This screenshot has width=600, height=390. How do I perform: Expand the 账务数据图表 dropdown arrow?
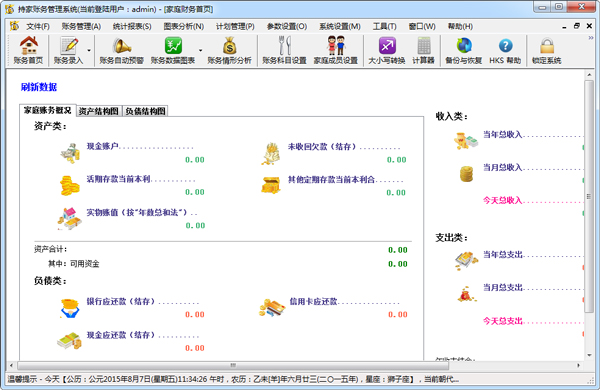pyautogui.click(x=201, y=50)
